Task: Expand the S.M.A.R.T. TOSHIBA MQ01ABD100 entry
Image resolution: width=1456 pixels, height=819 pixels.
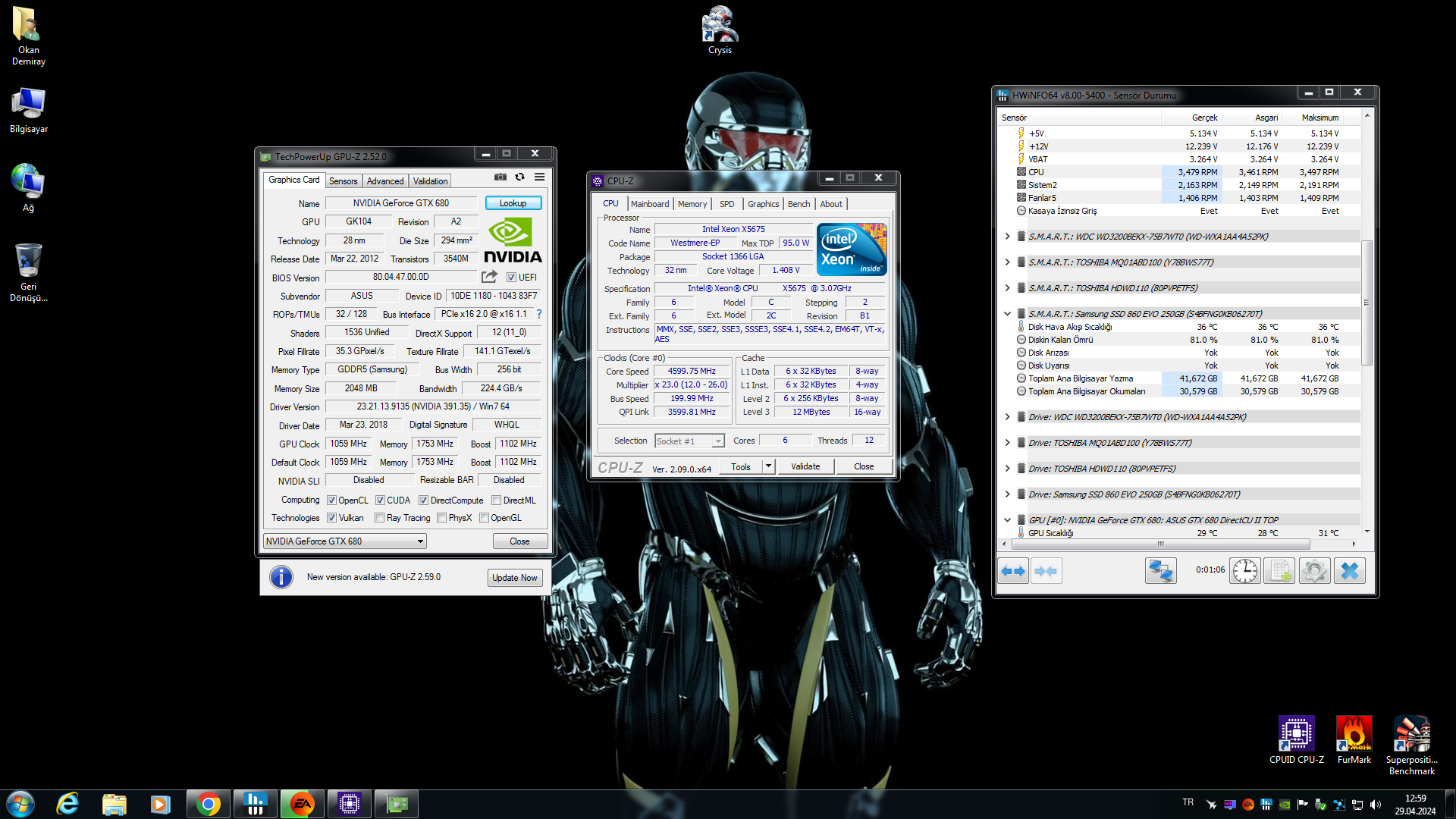Action: pos(1007,262)
